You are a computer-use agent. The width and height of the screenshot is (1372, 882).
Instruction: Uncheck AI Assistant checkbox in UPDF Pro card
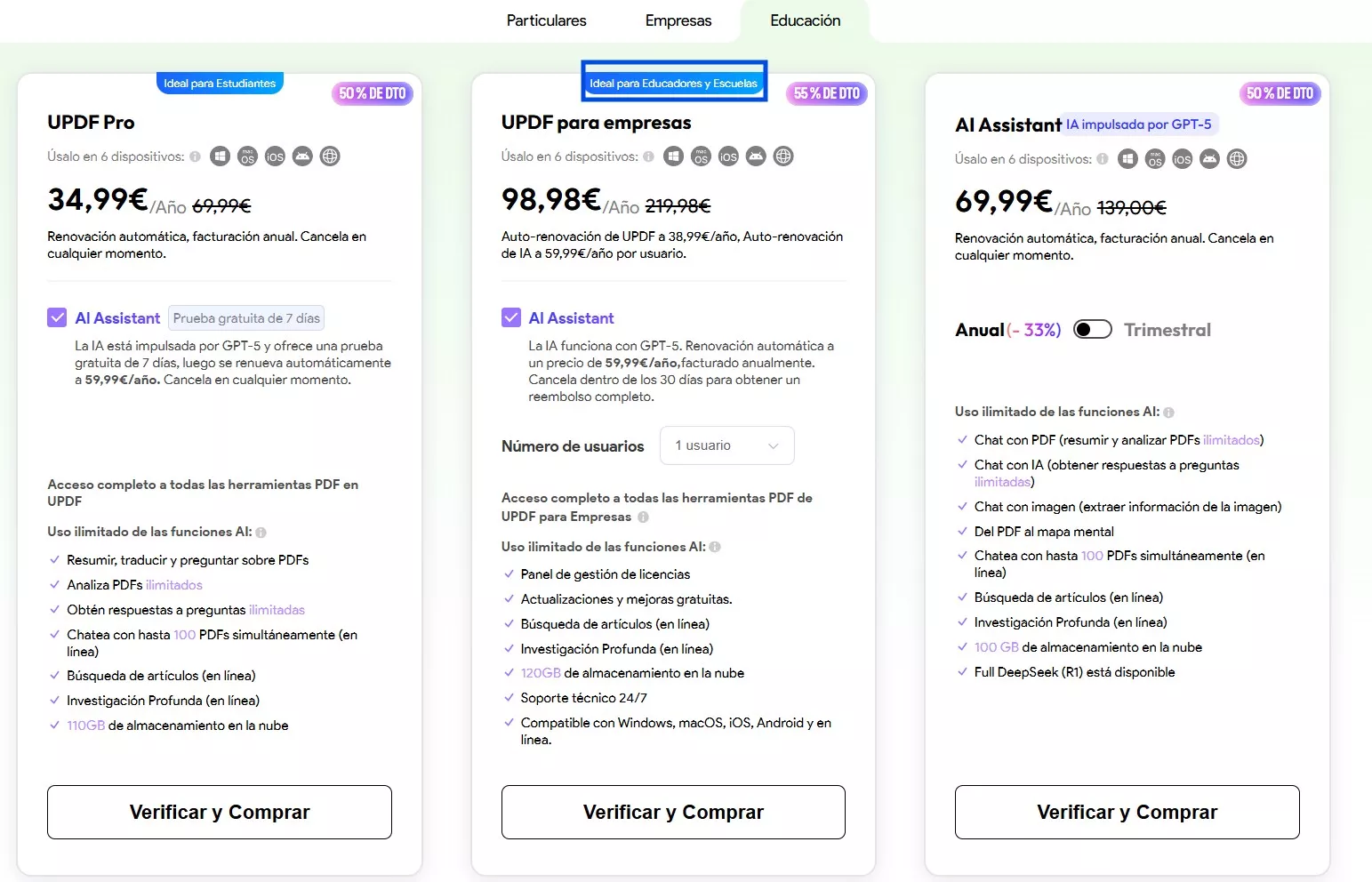[57, 317]
